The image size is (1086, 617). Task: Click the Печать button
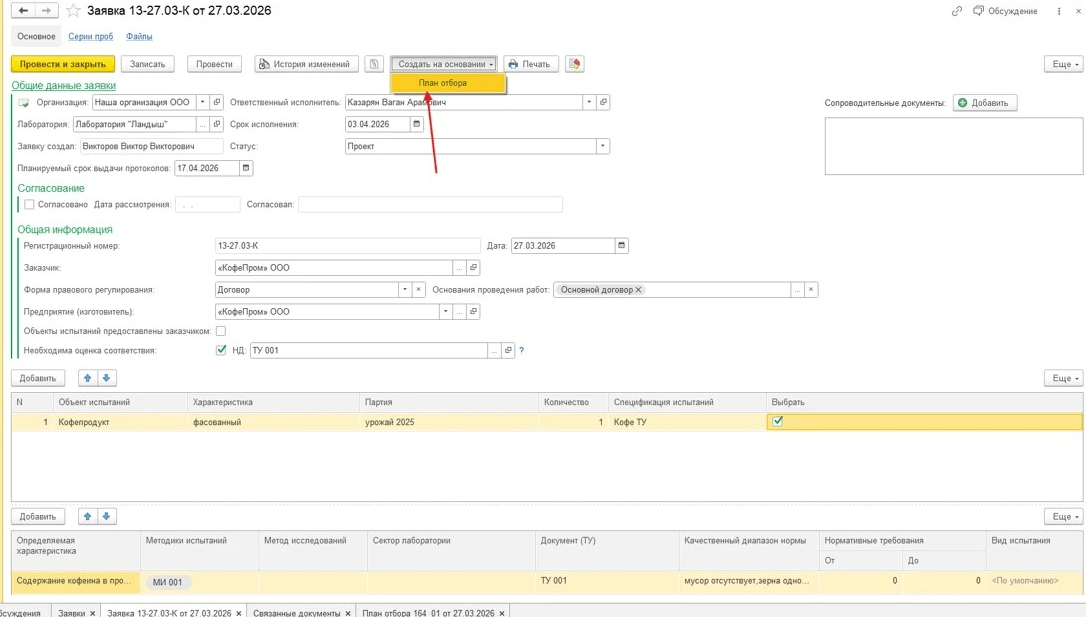click(x=531, y=64)
